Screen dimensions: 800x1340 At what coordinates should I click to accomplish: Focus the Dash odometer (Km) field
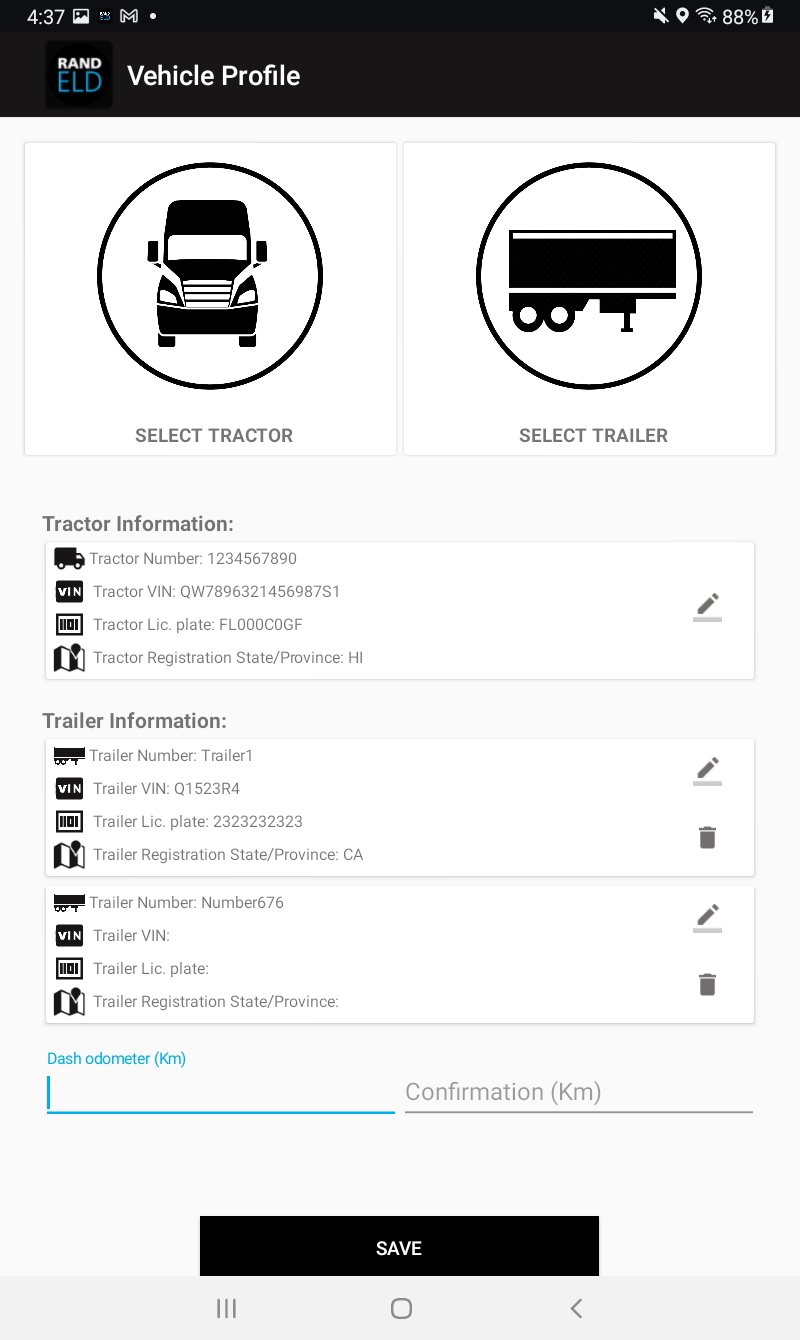[221, 1092]
